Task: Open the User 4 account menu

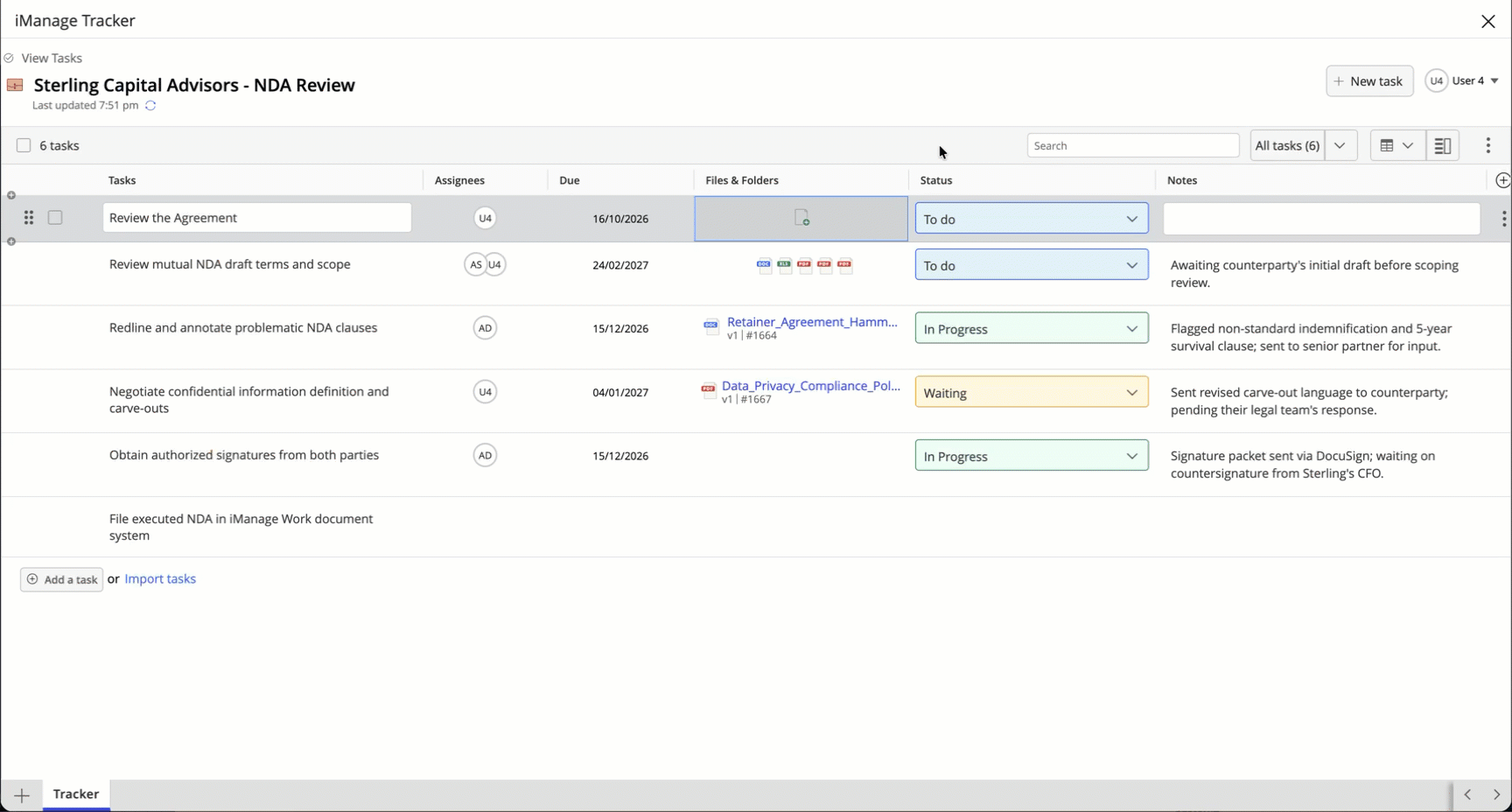Action: click(1462, 80)
